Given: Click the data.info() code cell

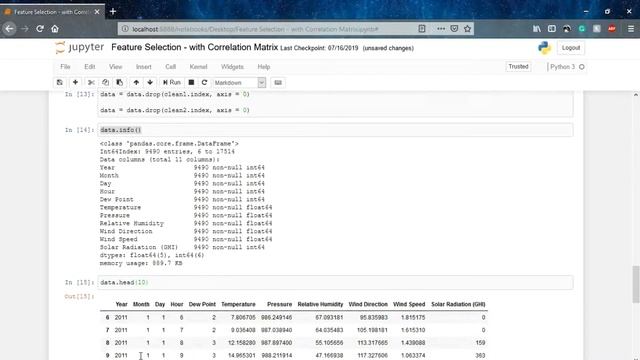Looking at the screenshot, I should [335, 130].
